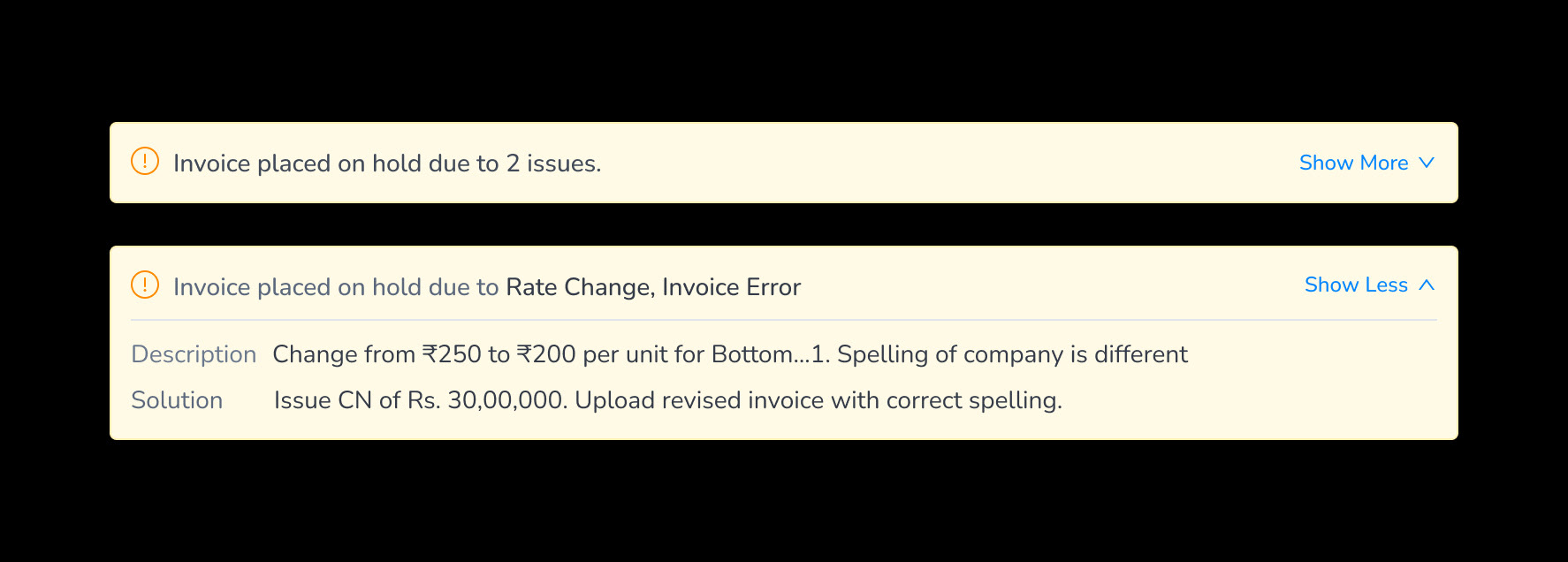This screenshot has height=562, width=1568.
Task: Click the warning icon in the collapsed banner
Action: [x=145, y=161]
